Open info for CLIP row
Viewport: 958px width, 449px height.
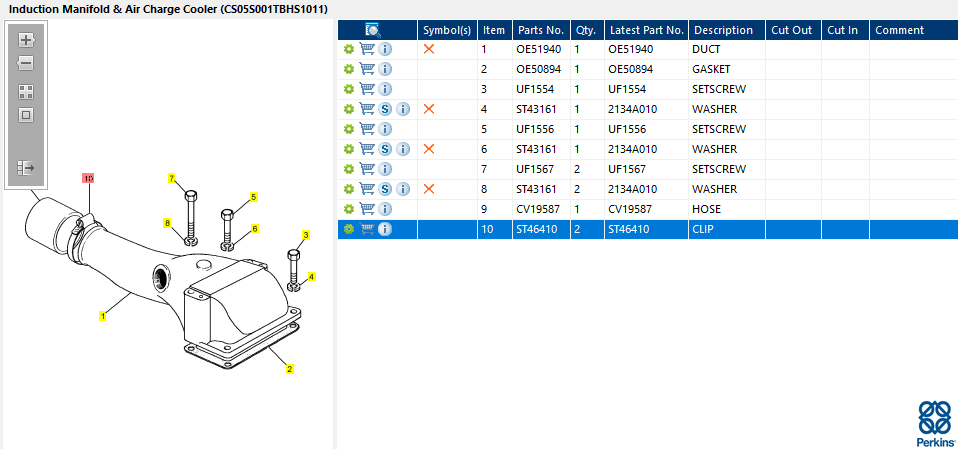pyautogui.click(x=385, y=229)
